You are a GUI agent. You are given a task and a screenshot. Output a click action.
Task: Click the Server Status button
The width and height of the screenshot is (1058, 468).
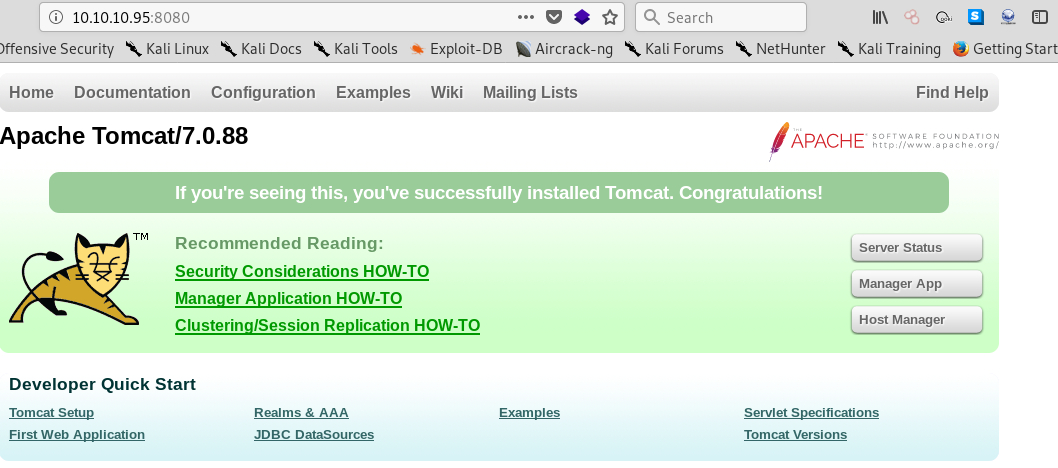tap(916, 247)
